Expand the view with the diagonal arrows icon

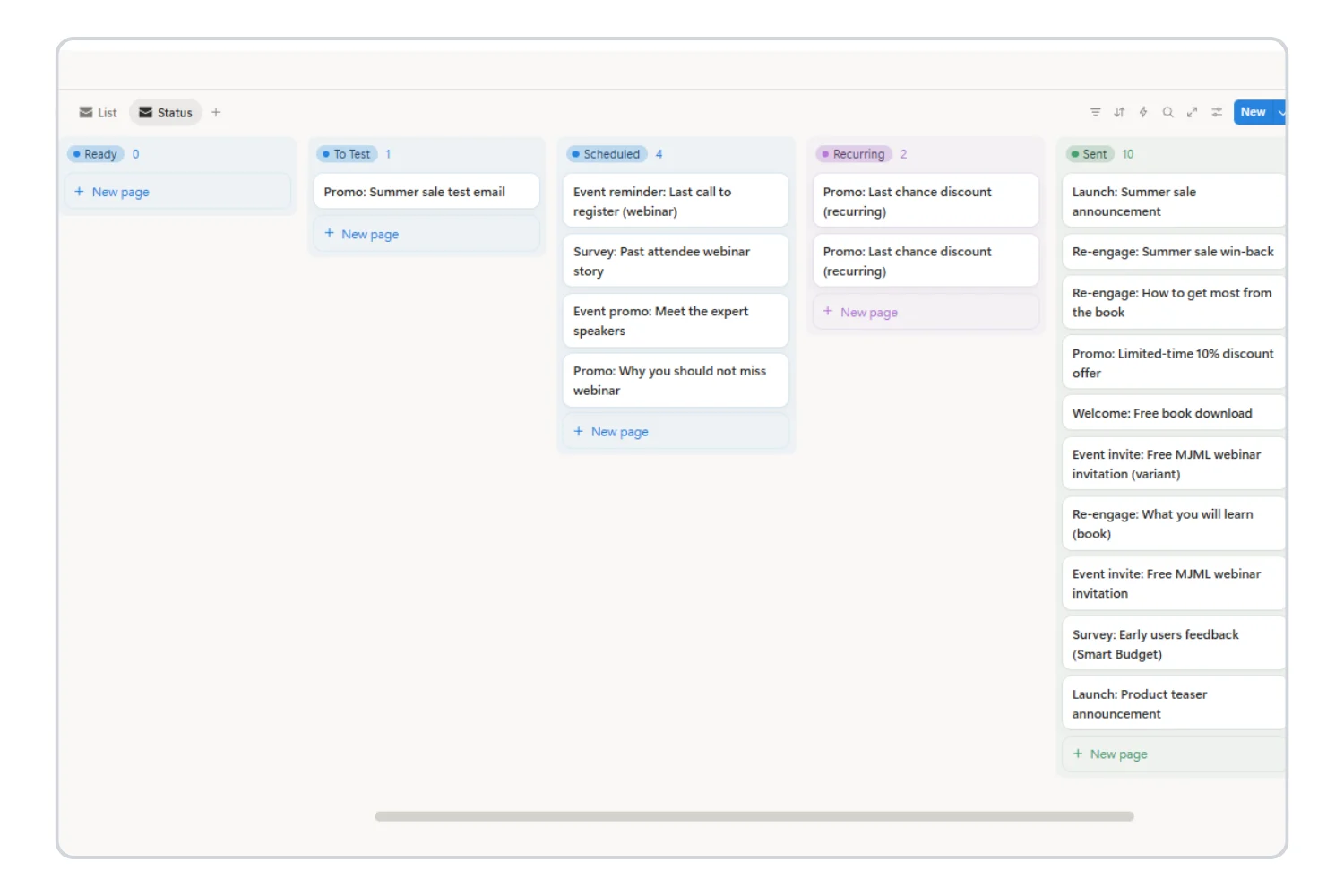pyautogui.click(x=1192, y=112)
